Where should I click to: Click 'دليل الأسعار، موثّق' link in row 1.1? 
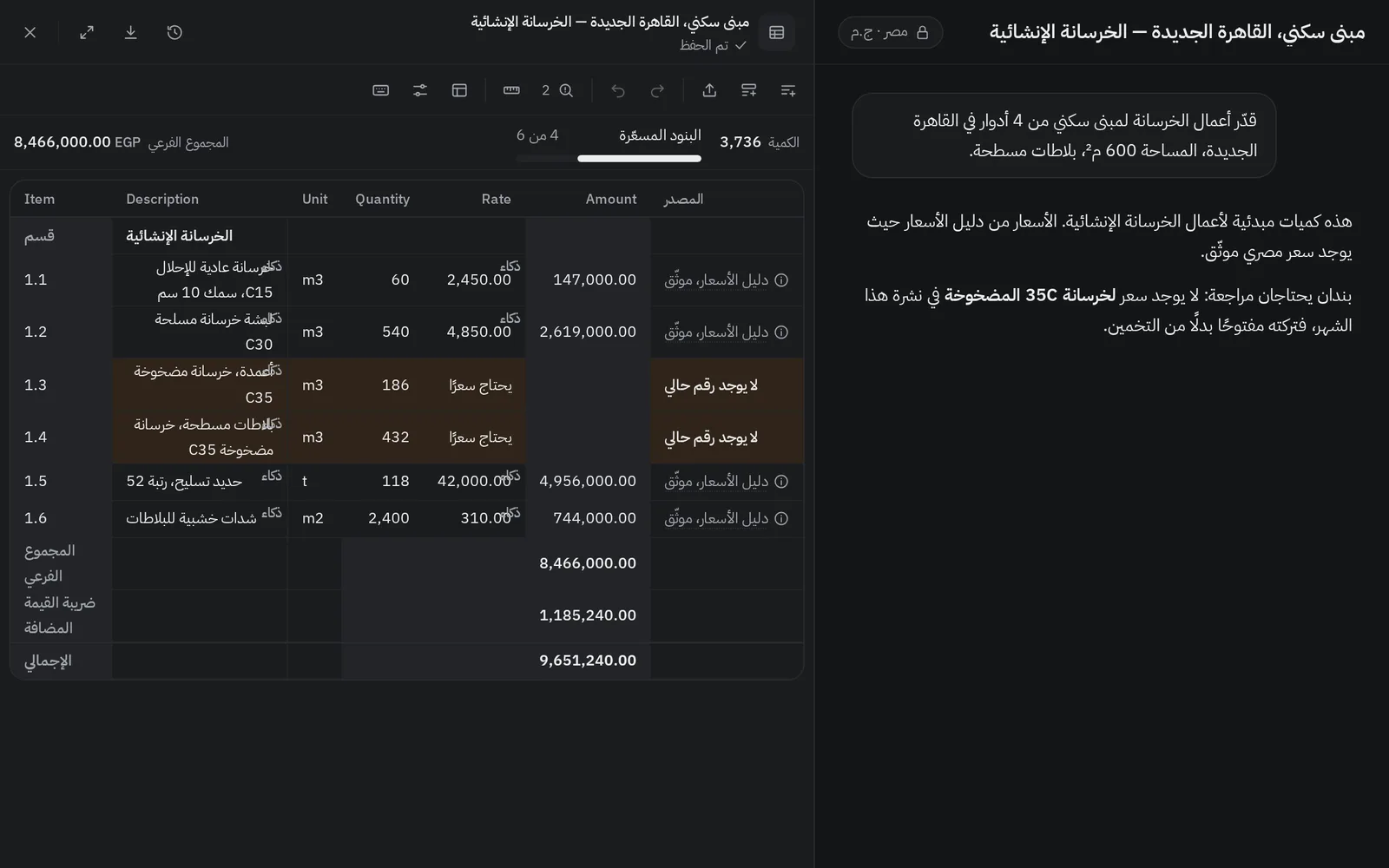point(716,280)
